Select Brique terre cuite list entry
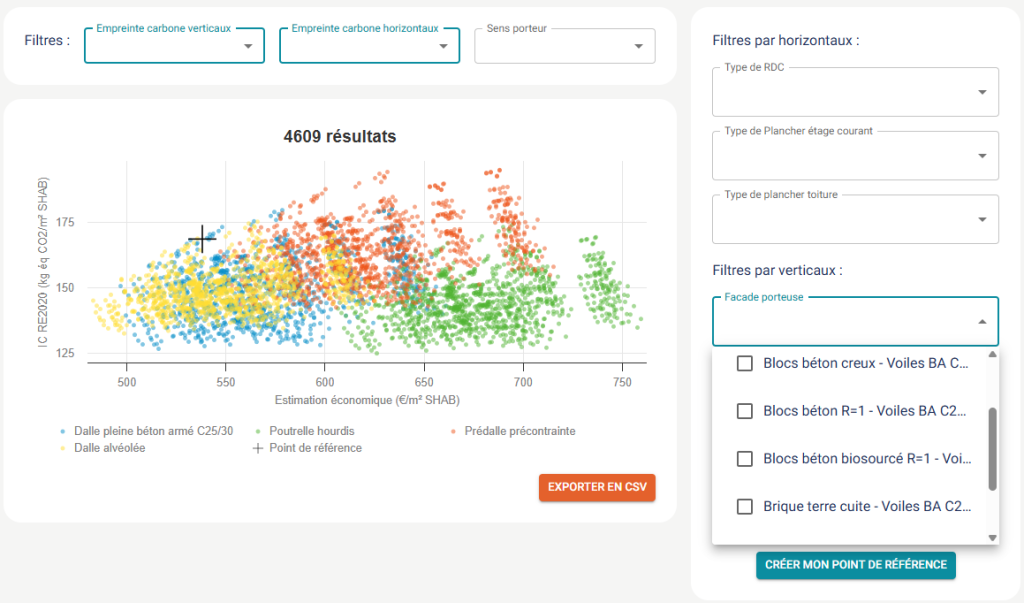 (x=866, y=507)
